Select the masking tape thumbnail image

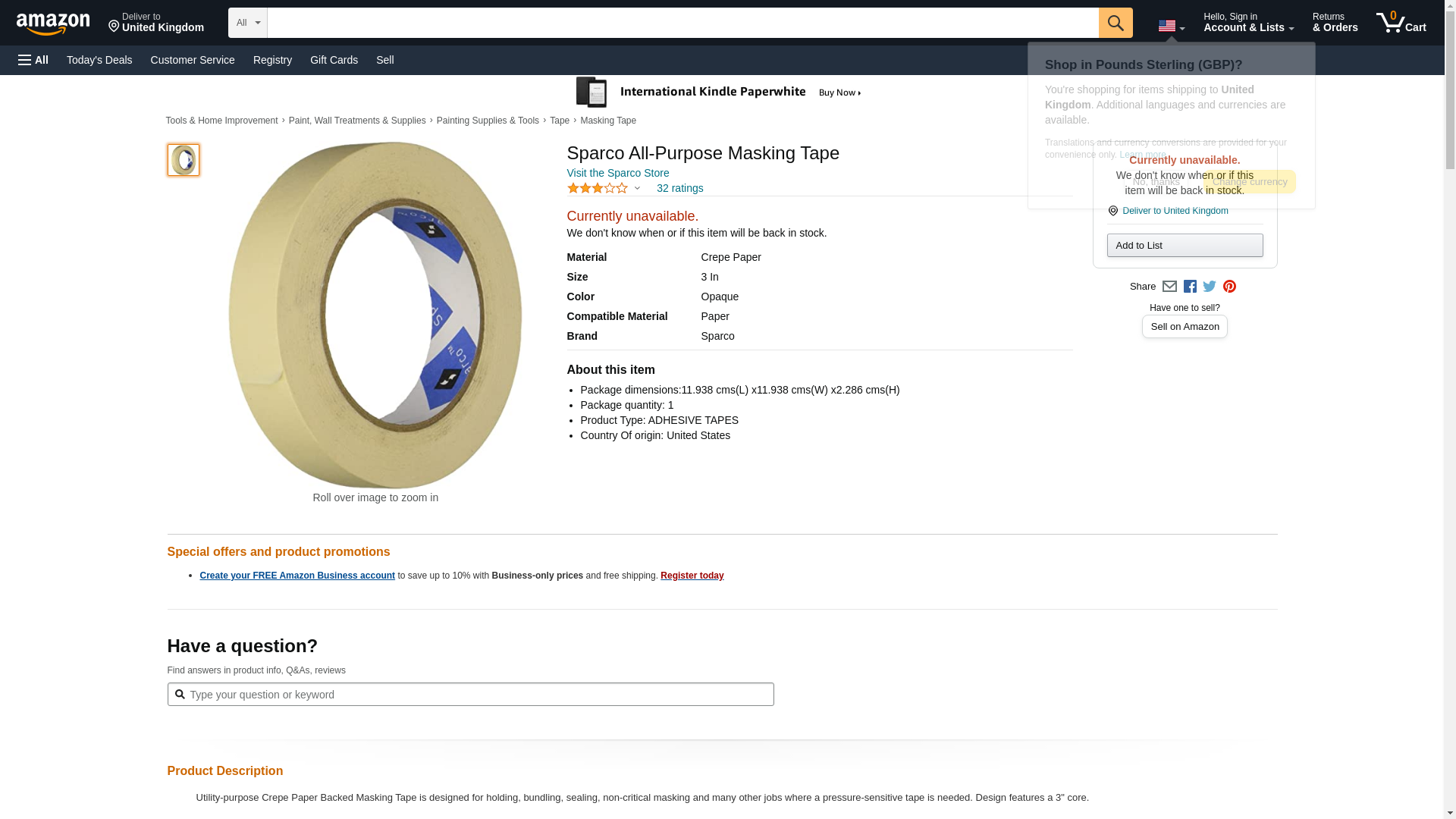184,160
